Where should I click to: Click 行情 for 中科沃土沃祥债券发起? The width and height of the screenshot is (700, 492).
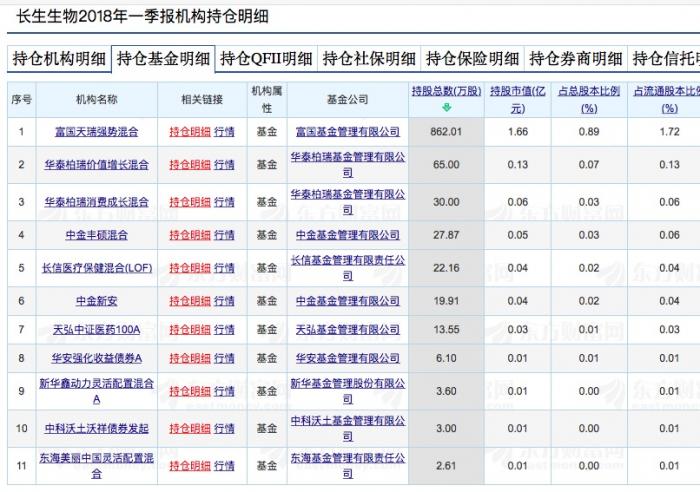coord(224,429)
